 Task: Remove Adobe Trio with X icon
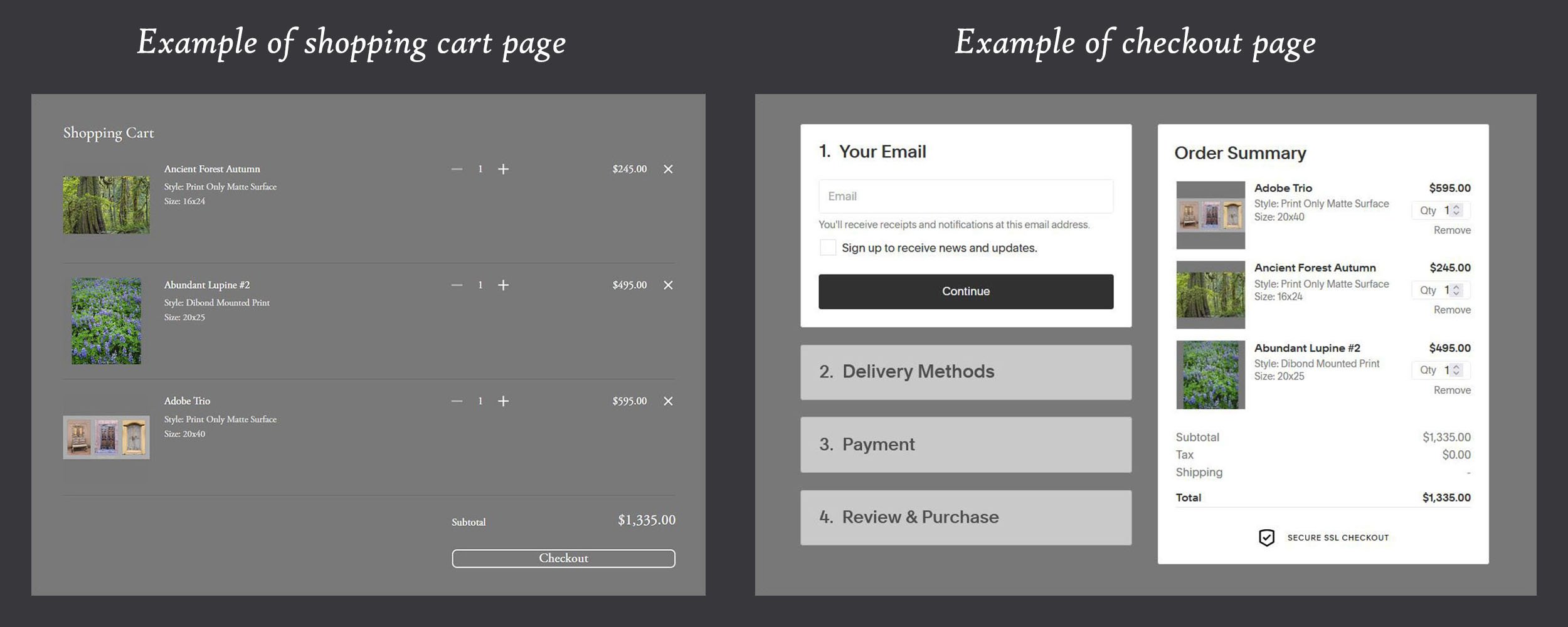(x=668, y=401)
